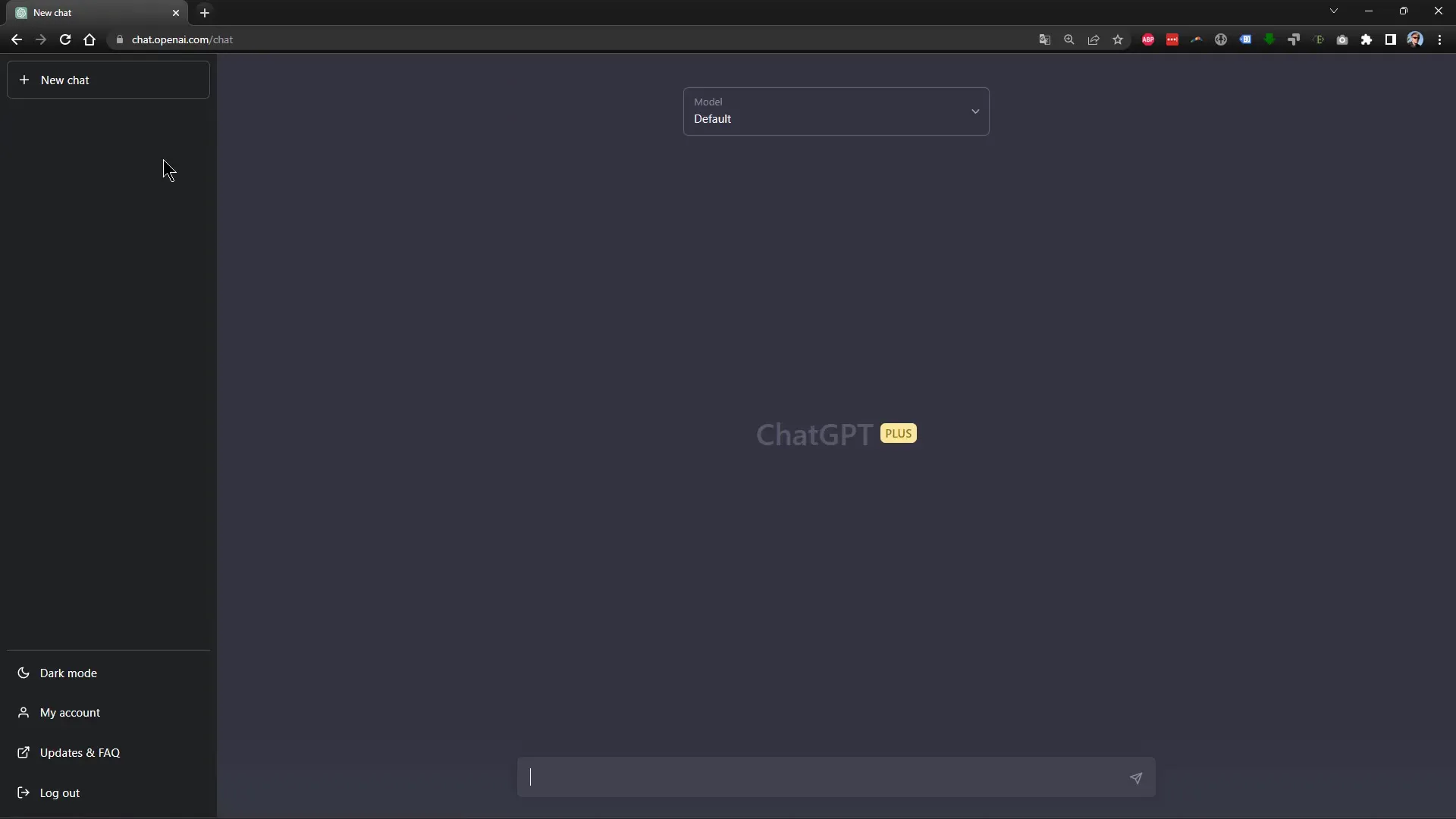Click Updates & FAQ option
1456x819 pixels.
pyautogui.click(x=80, y=752)
